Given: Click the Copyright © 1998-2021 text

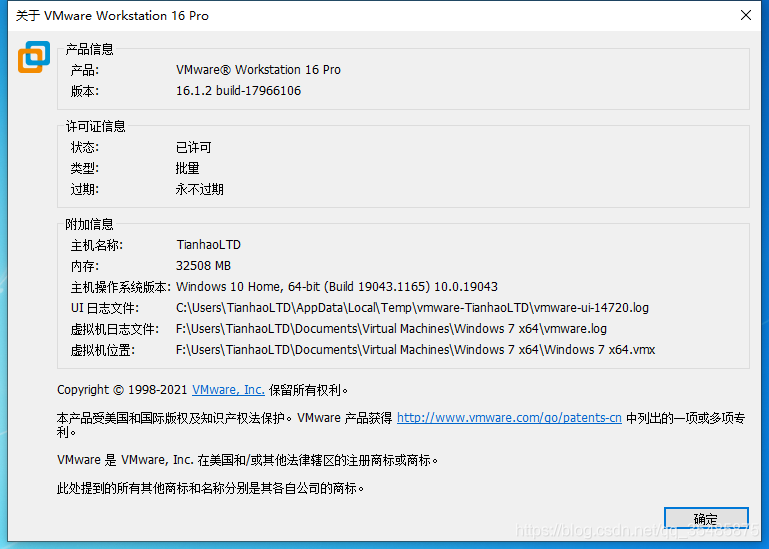Looking at the screenshot, I should [x=122, y=390].
